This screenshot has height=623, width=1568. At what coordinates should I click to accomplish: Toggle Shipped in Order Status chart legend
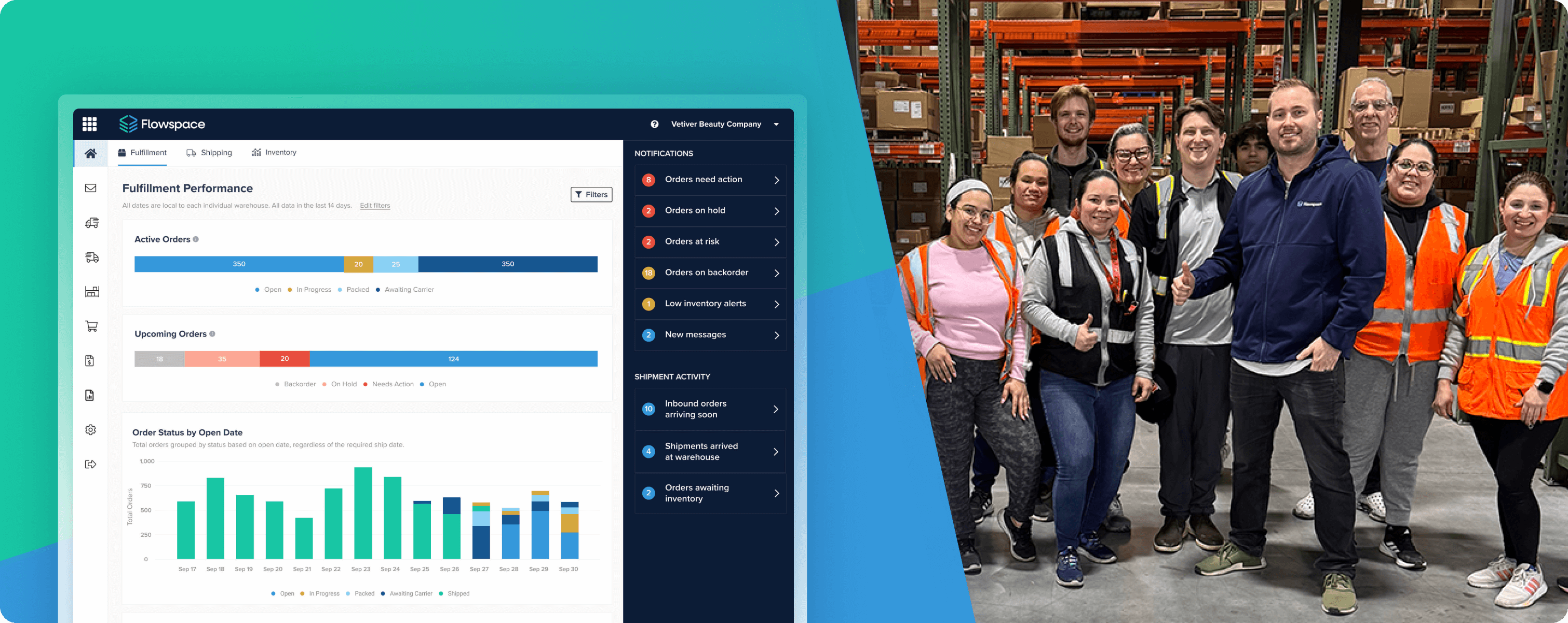point(454,593)
